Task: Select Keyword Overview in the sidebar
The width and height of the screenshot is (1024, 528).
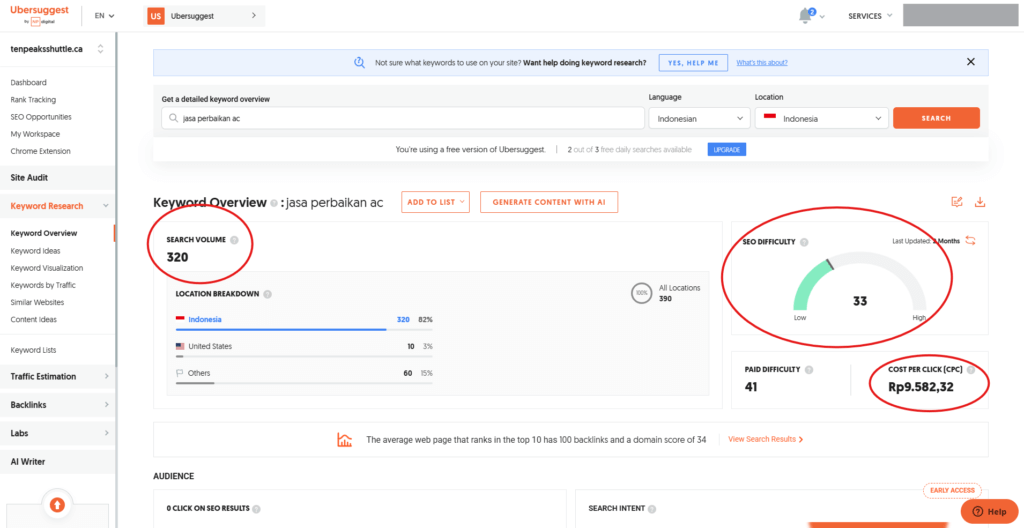Action: pyautogui.click(x=44, y=233)
